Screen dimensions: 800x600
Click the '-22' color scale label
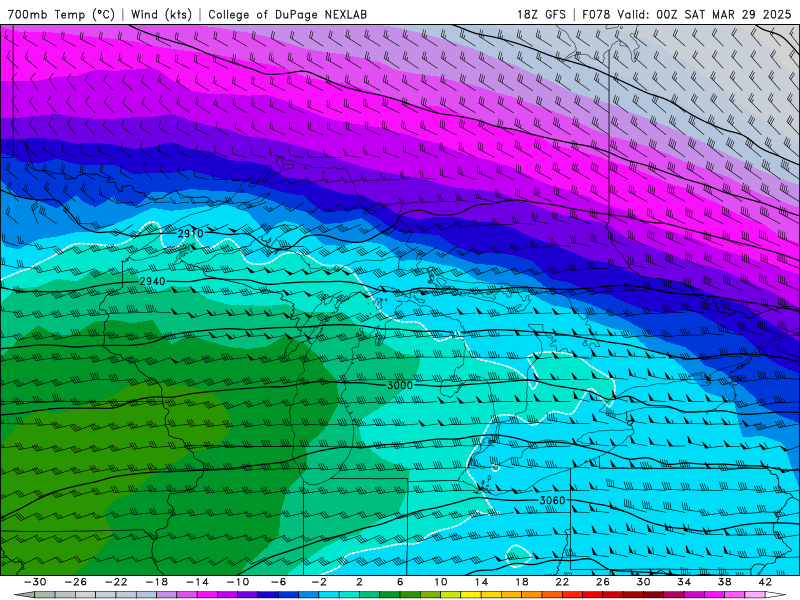coord(116,582)
